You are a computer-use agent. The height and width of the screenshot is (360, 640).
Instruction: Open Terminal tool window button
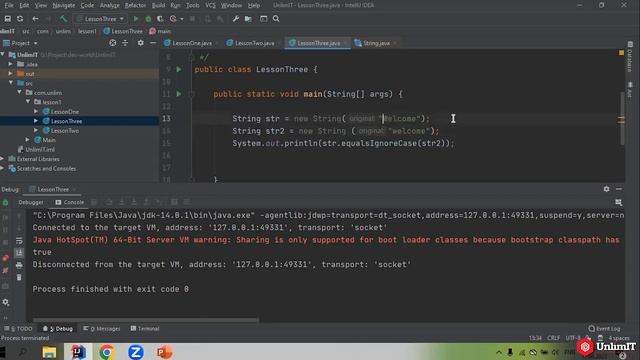pyautogui.click(x=145, y=329)
